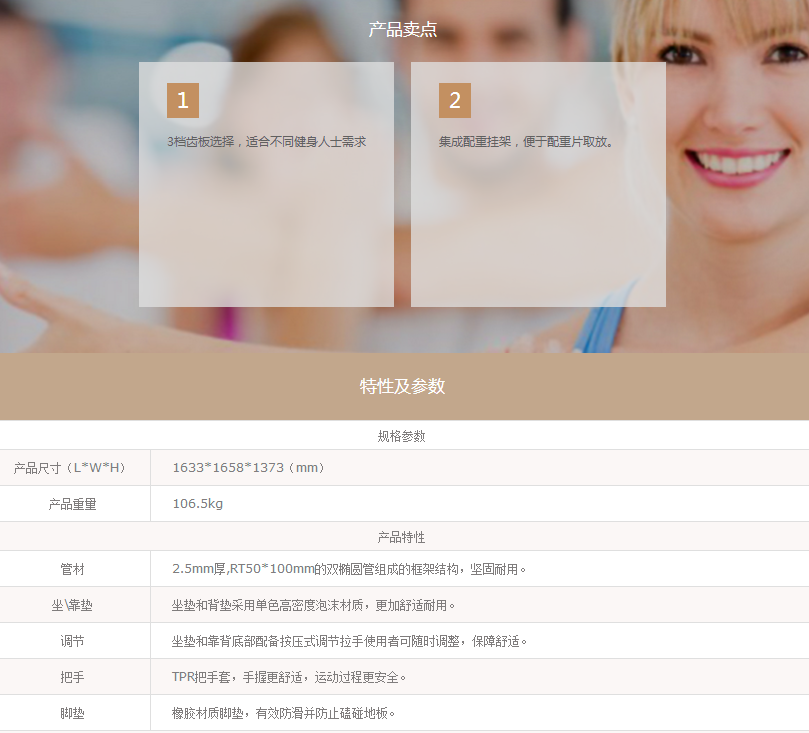Screen dimensions: 809x733
Task: Select the 管材 row label
Action: point(73,569)
